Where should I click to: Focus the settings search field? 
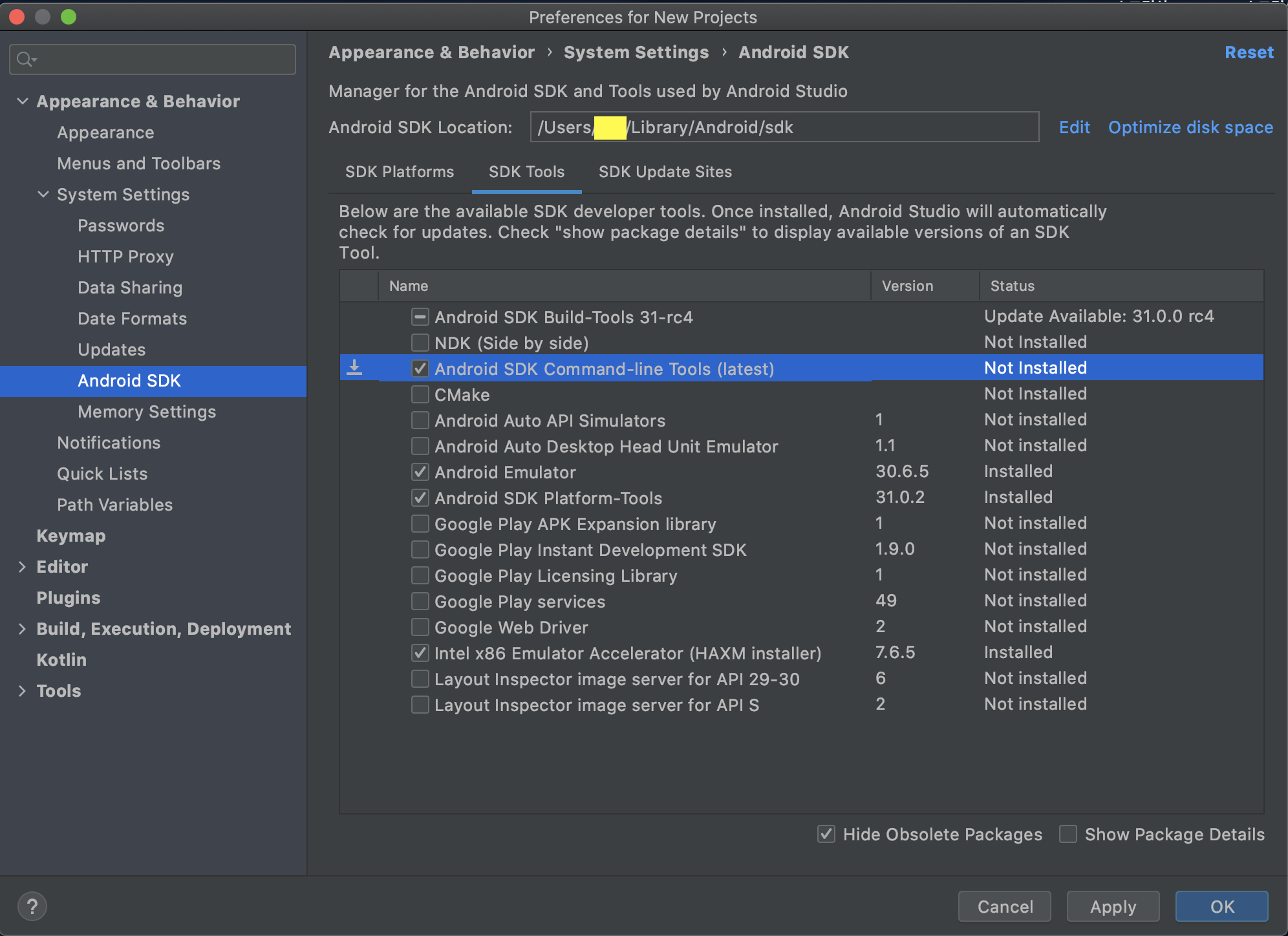pyautogui.click(x=153, y=59)
